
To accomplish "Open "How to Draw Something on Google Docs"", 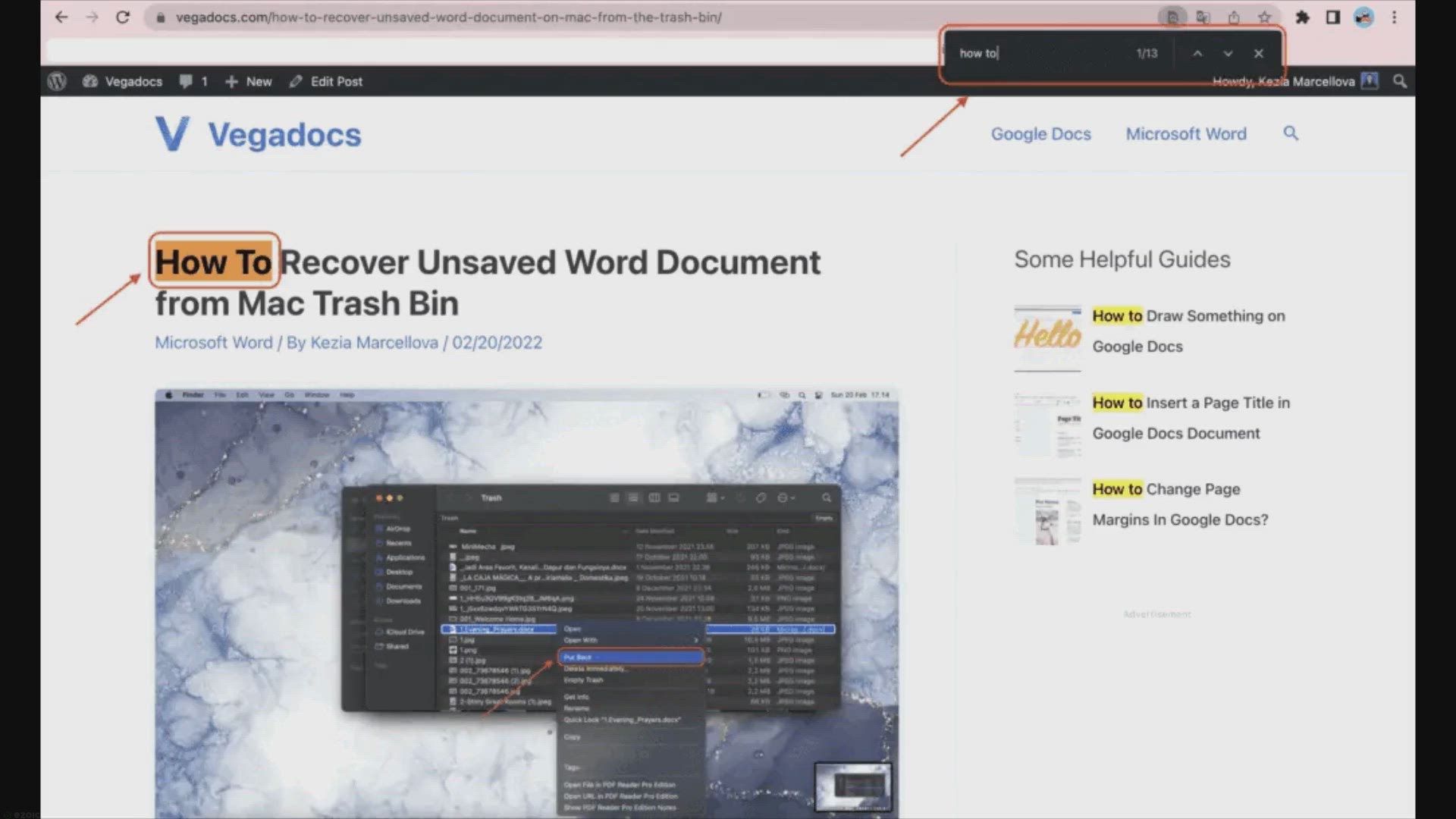I will click(x=1188, y=331).
